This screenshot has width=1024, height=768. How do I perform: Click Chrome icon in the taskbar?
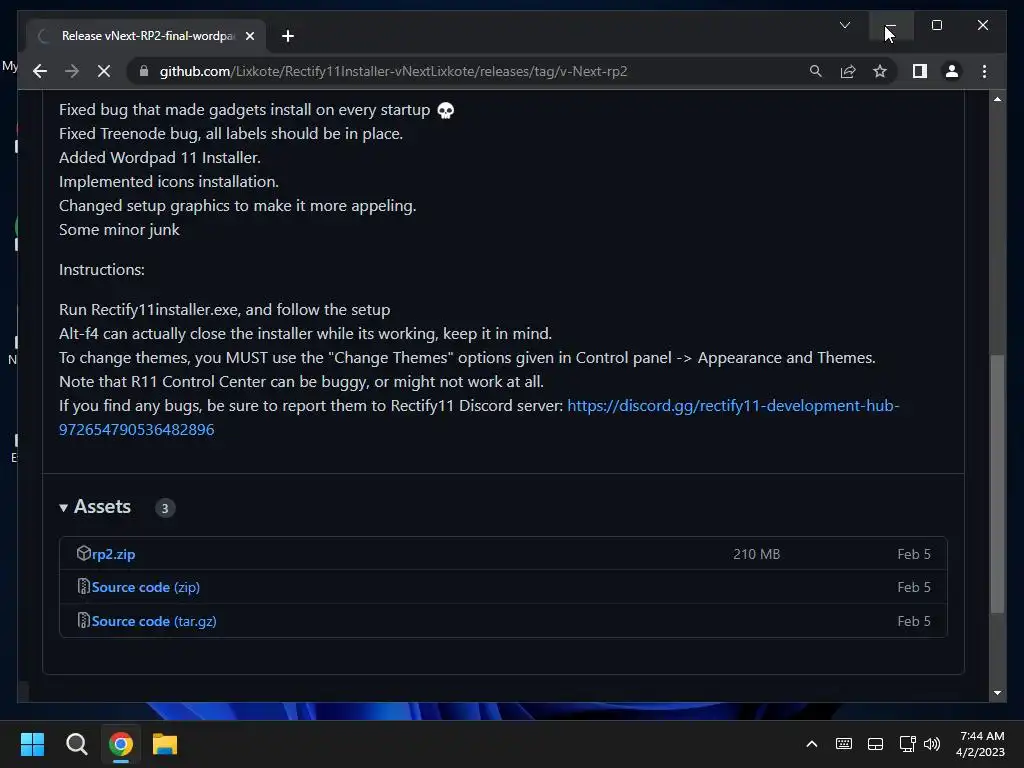121,744
